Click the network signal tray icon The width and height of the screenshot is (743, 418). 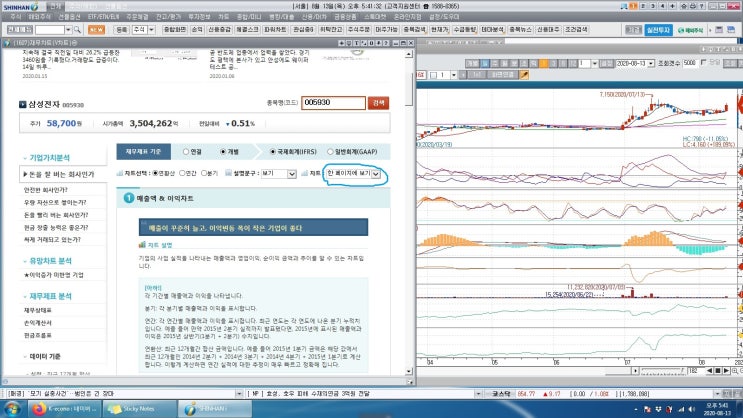click(681, 409)
